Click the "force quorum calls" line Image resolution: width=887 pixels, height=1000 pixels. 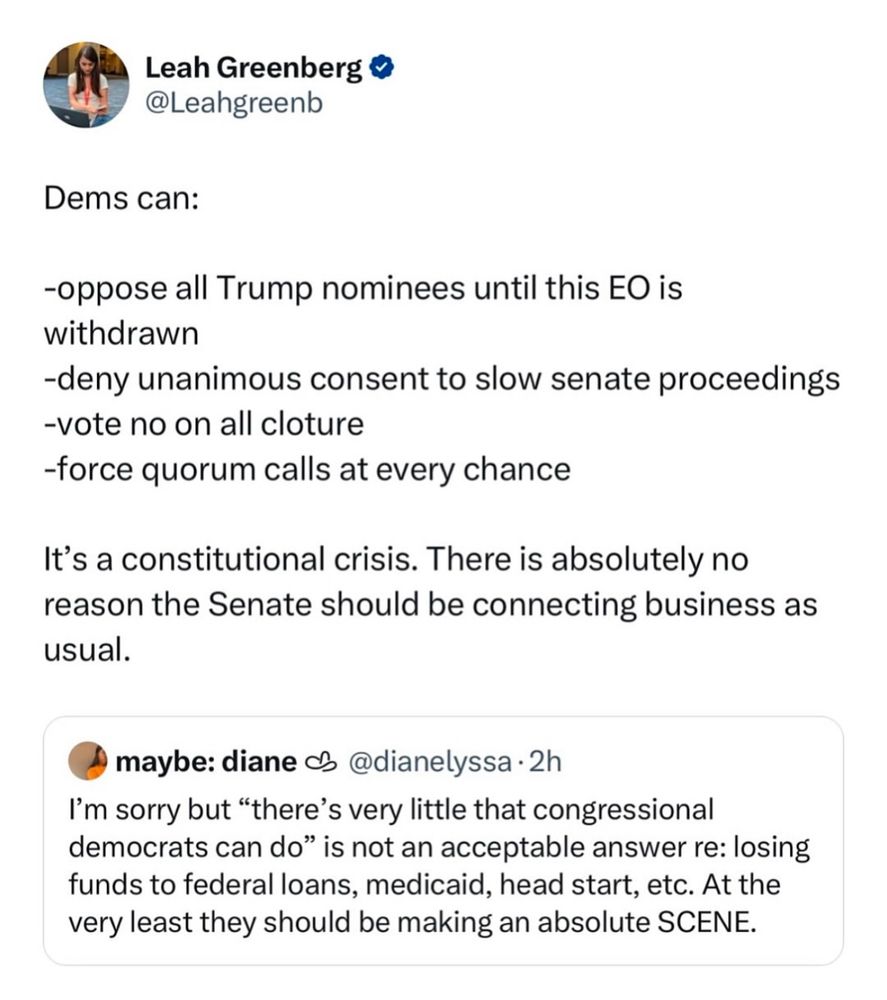click(x=306, y=469)
